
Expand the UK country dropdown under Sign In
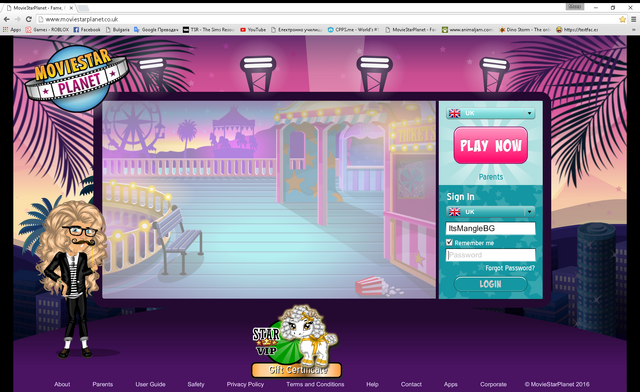pos(490,212)
